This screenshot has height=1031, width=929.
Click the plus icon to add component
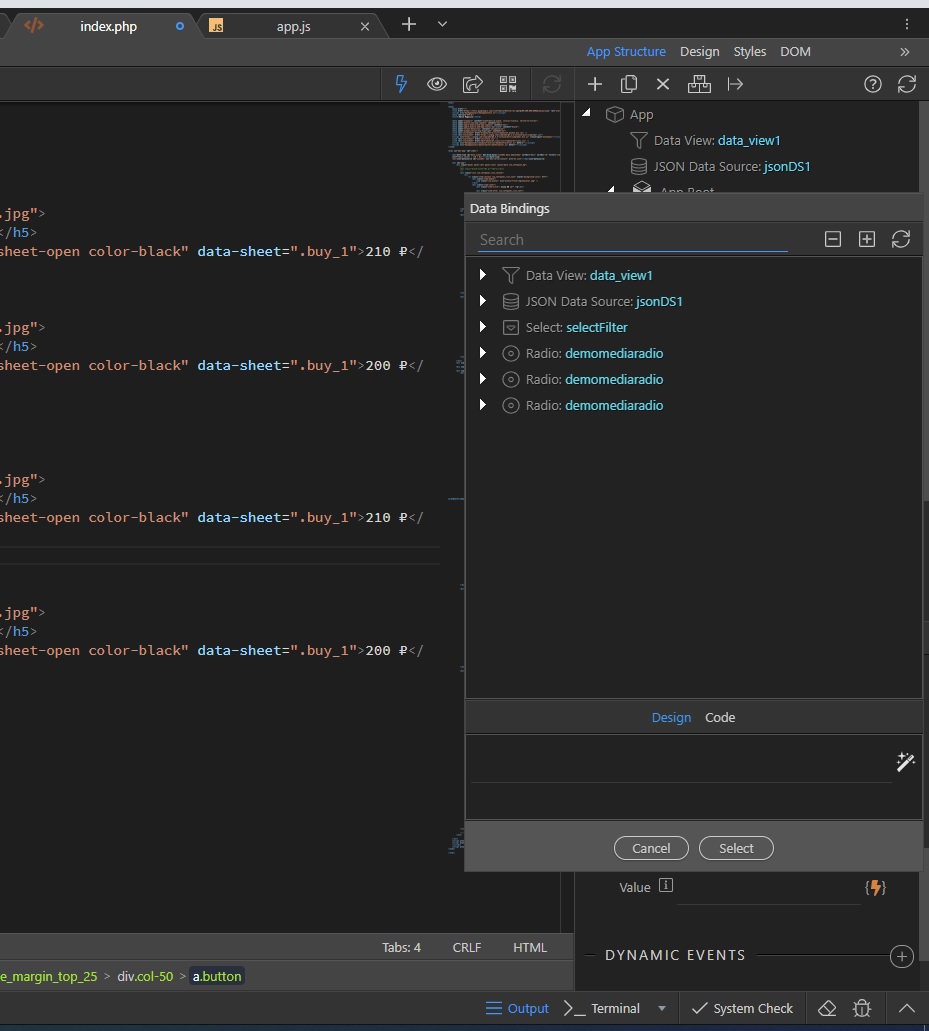[595, 84]
